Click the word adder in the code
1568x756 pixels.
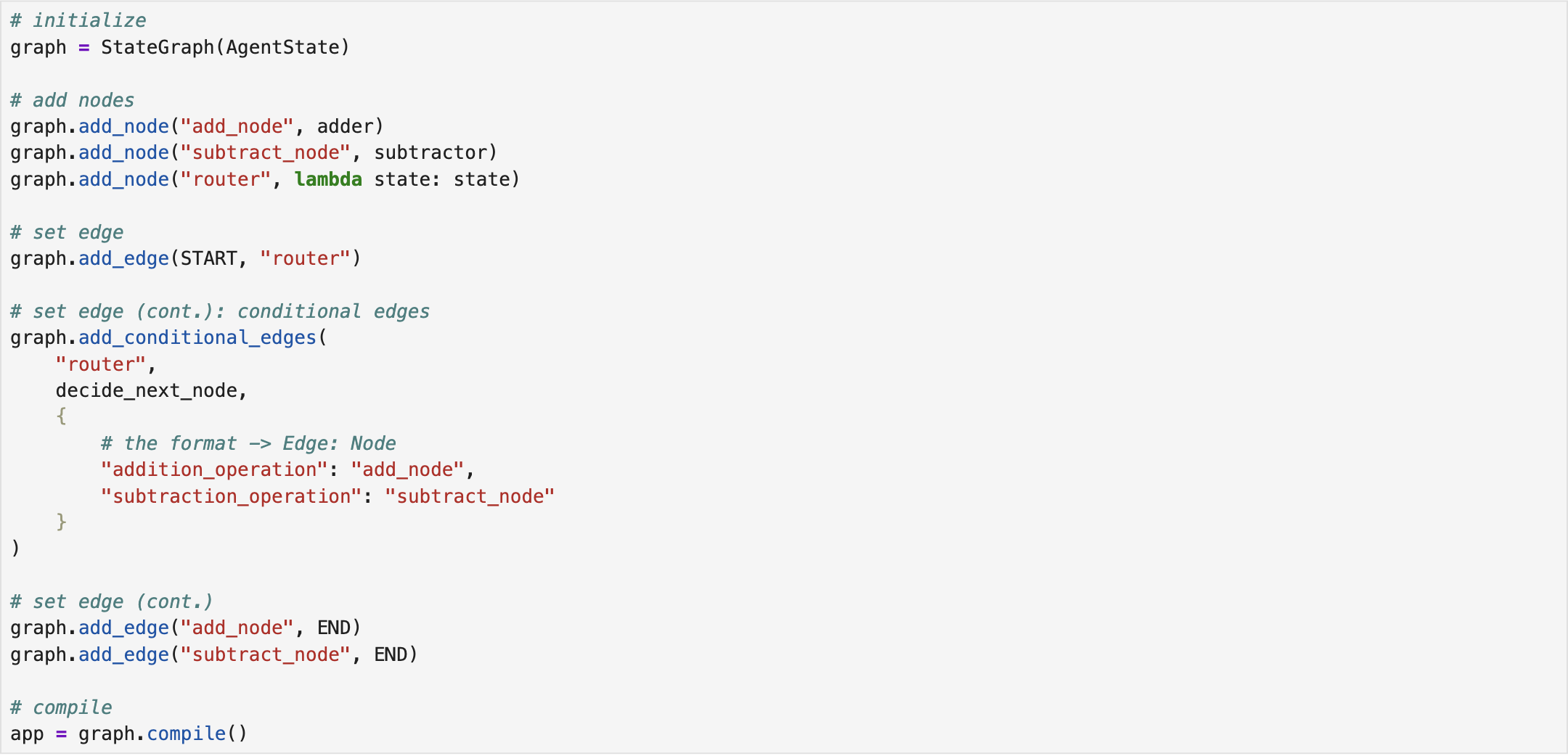click(x=345, y=127)
